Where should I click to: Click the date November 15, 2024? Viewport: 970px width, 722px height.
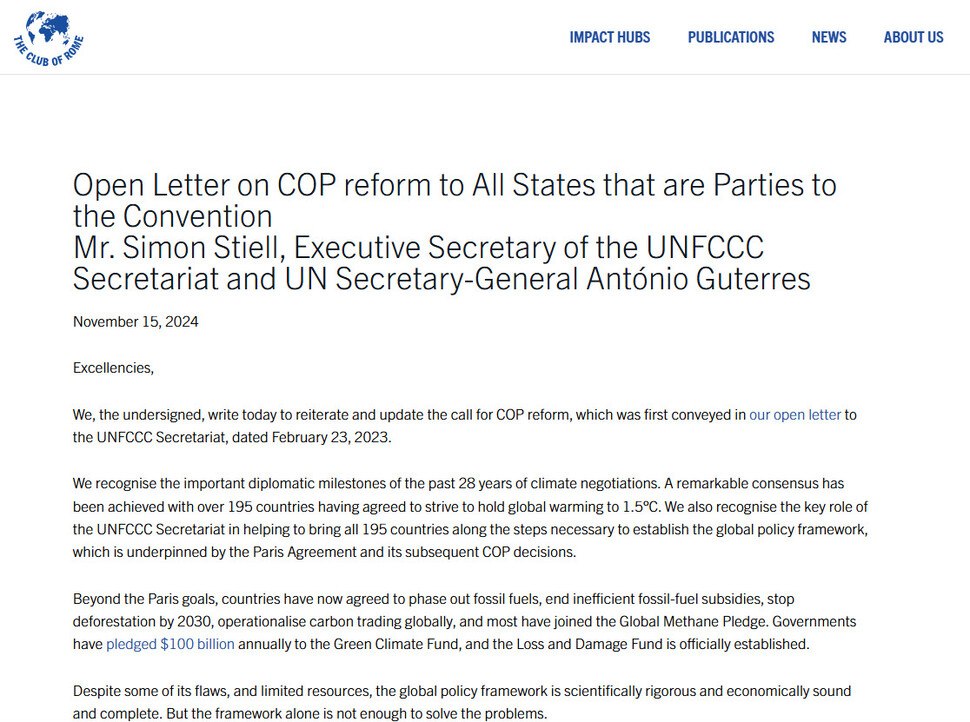(135, 321)
